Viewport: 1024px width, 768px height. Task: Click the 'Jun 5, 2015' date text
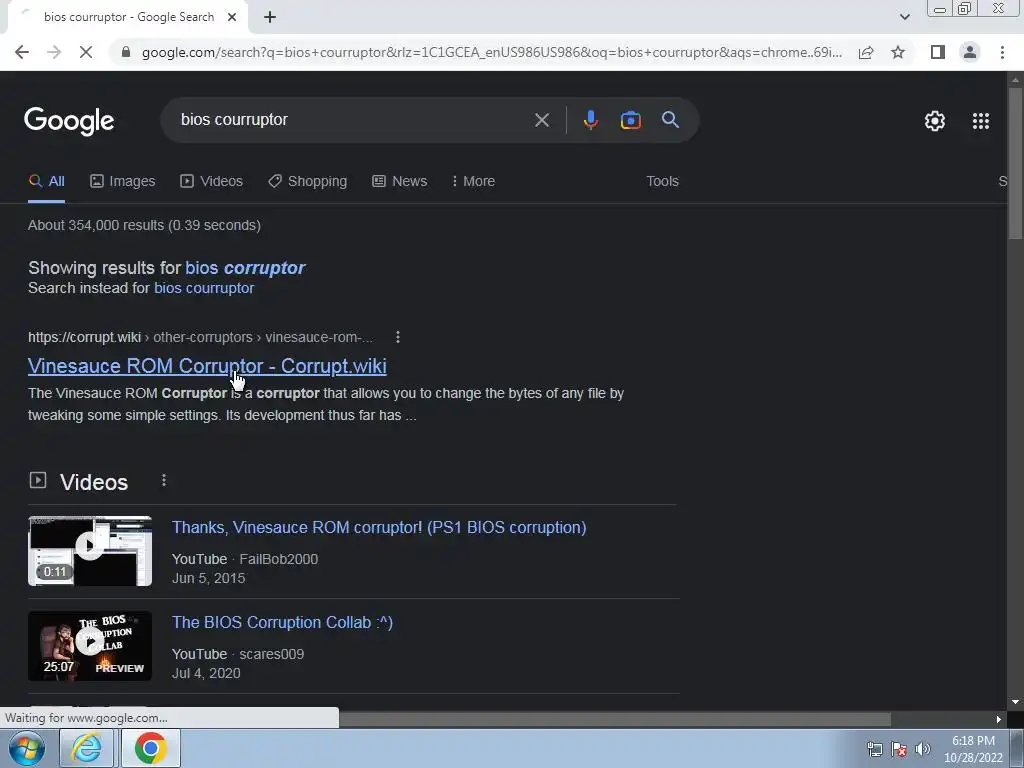tap(208, 578)
